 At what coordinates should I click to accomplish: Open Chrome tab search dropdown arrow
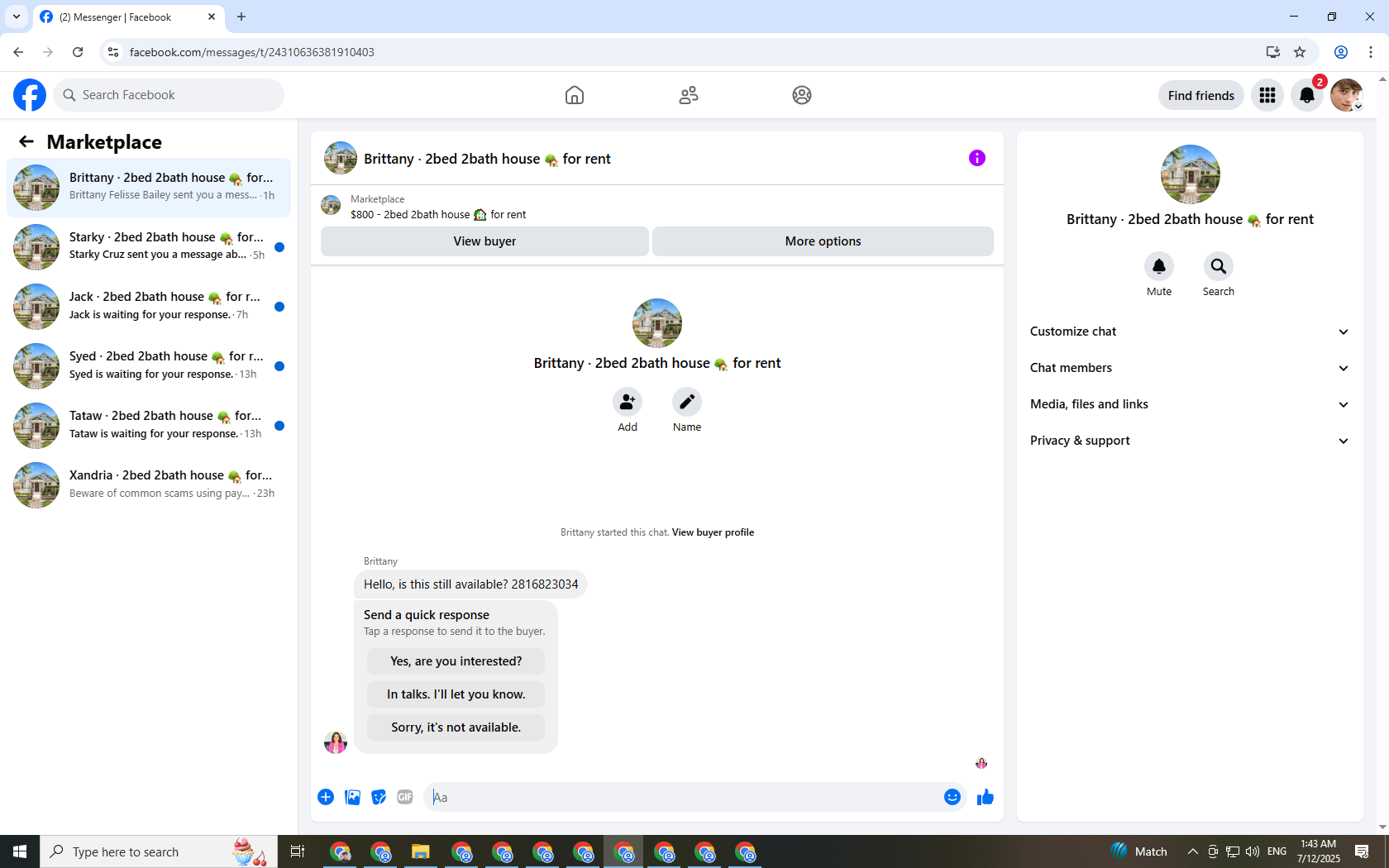click(x=17, y=17)
